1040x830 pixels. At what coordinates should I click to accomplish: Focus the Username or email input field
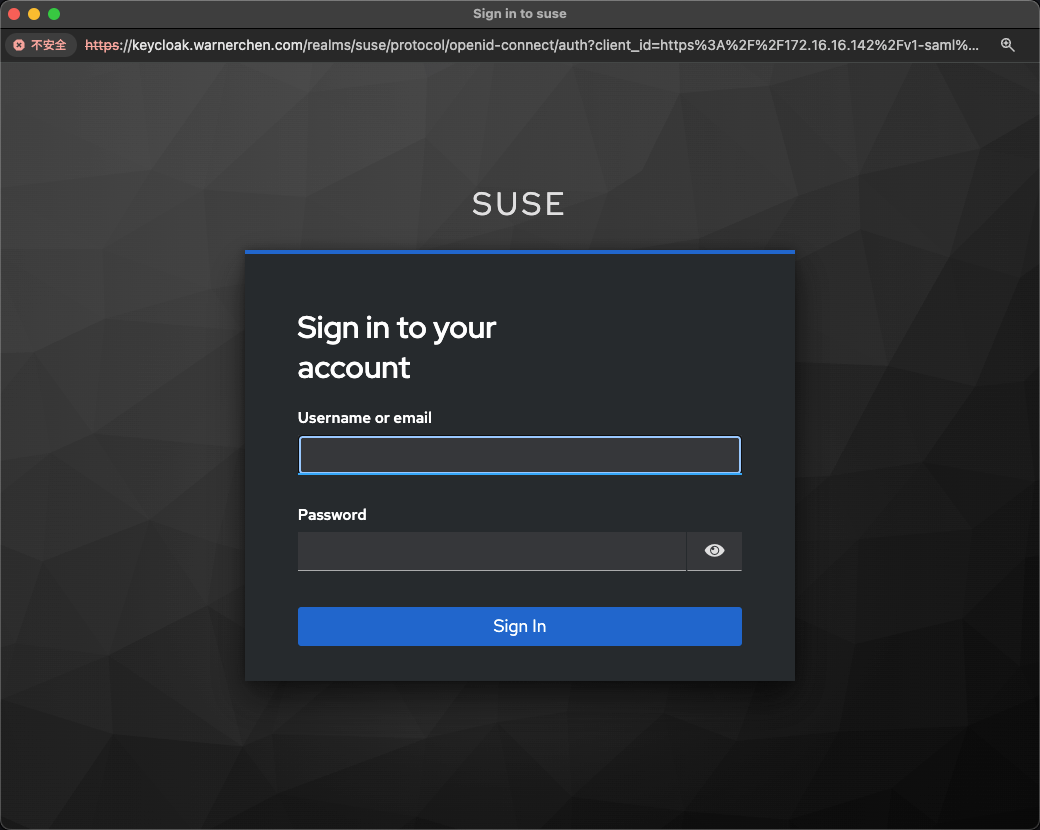[x=519, y=455]
